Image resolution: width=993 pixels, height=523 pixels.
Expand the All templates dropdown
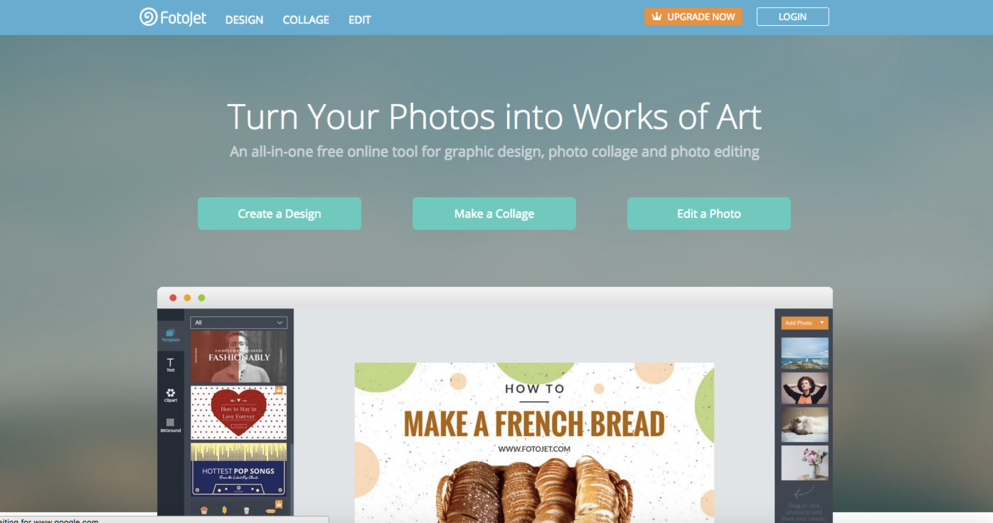pos(239,322)
